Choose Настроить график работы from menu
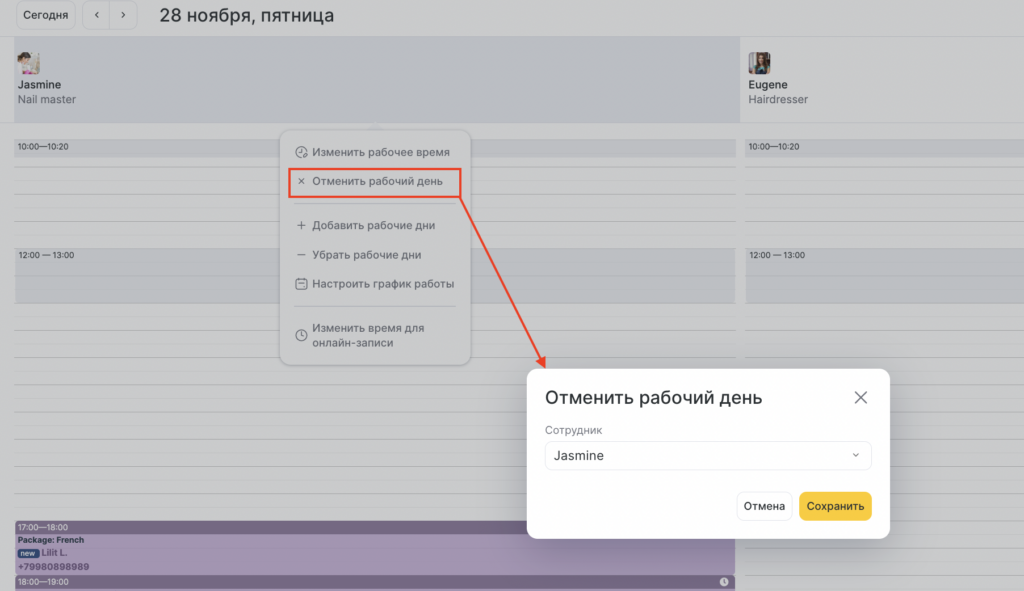 (x=383, y=284)
